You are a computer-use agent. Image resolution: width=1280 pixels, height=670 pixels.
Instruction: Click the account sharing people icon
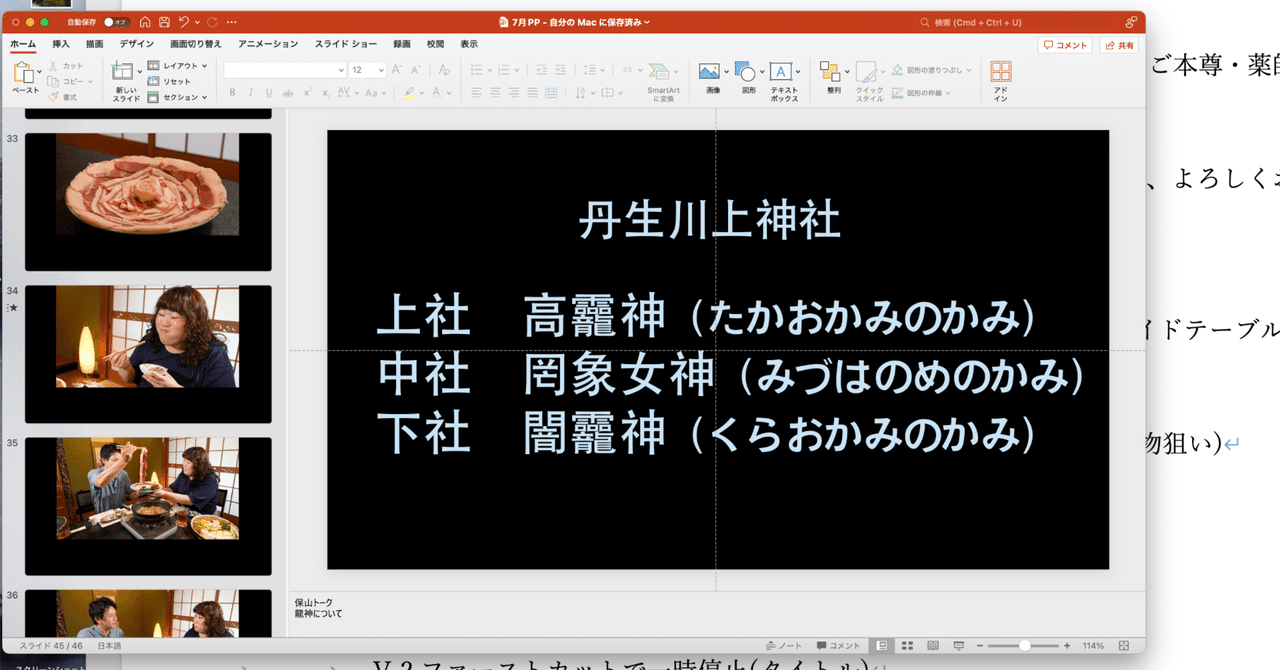click(x=1131, y=22)
